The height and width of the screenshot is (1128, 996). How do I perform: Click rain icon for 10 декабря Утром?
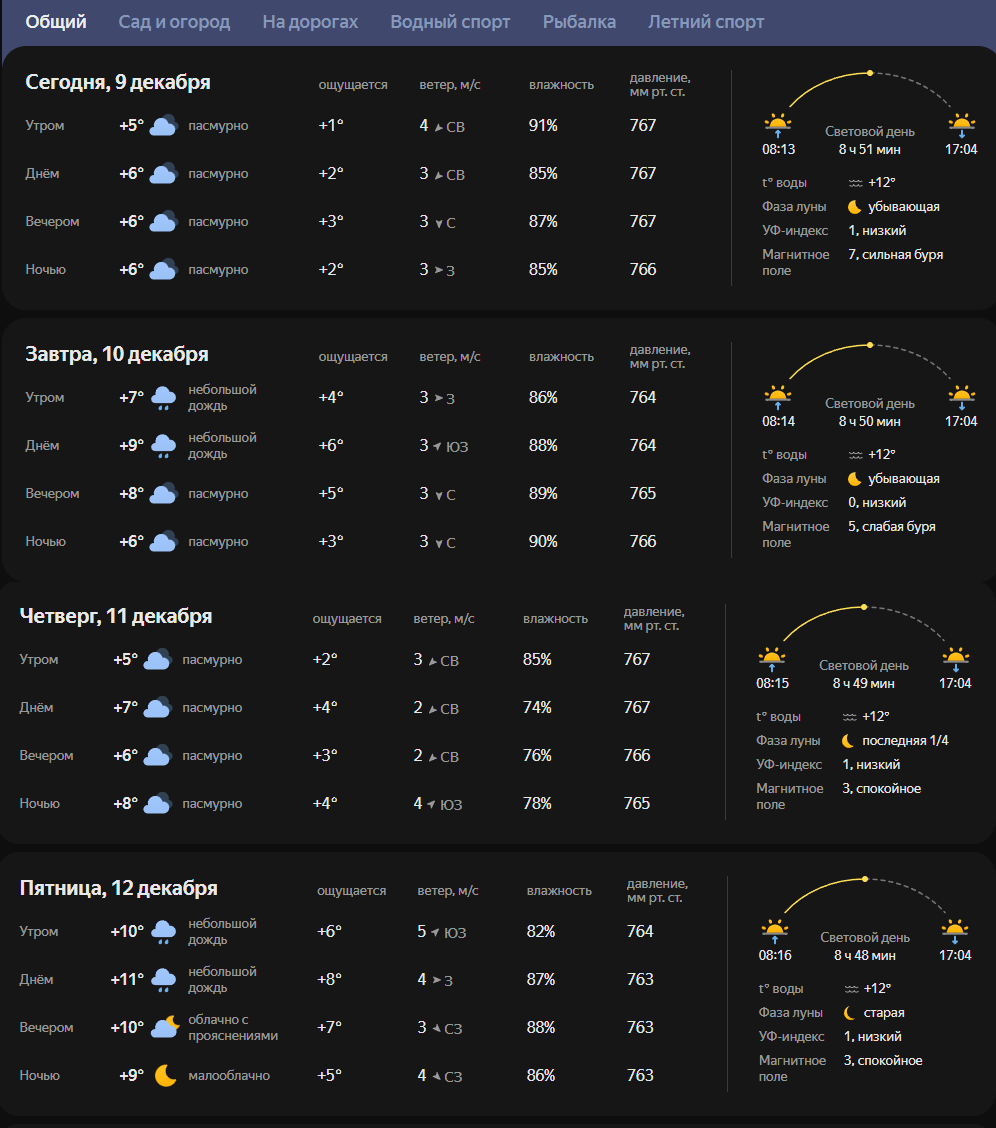[163, 398]
